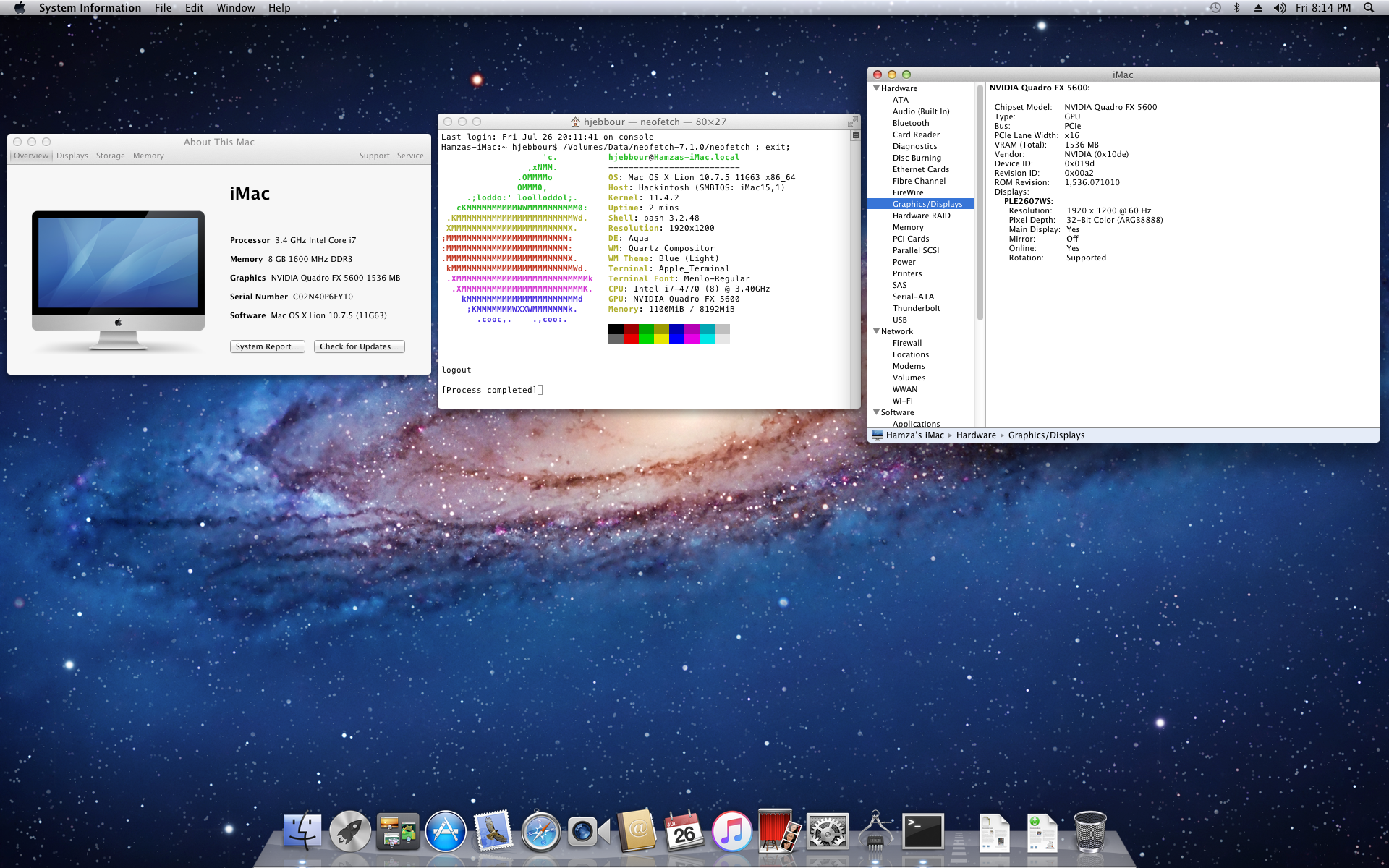Click the volume icon in menu bar
This screenshot has width=1389, height=868.
[1279, 8]
